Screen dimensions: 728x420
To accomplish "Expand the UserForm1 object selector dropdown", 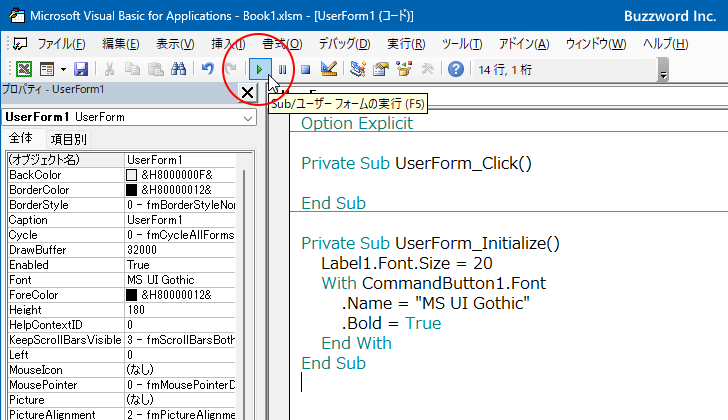I will point(248,118).
